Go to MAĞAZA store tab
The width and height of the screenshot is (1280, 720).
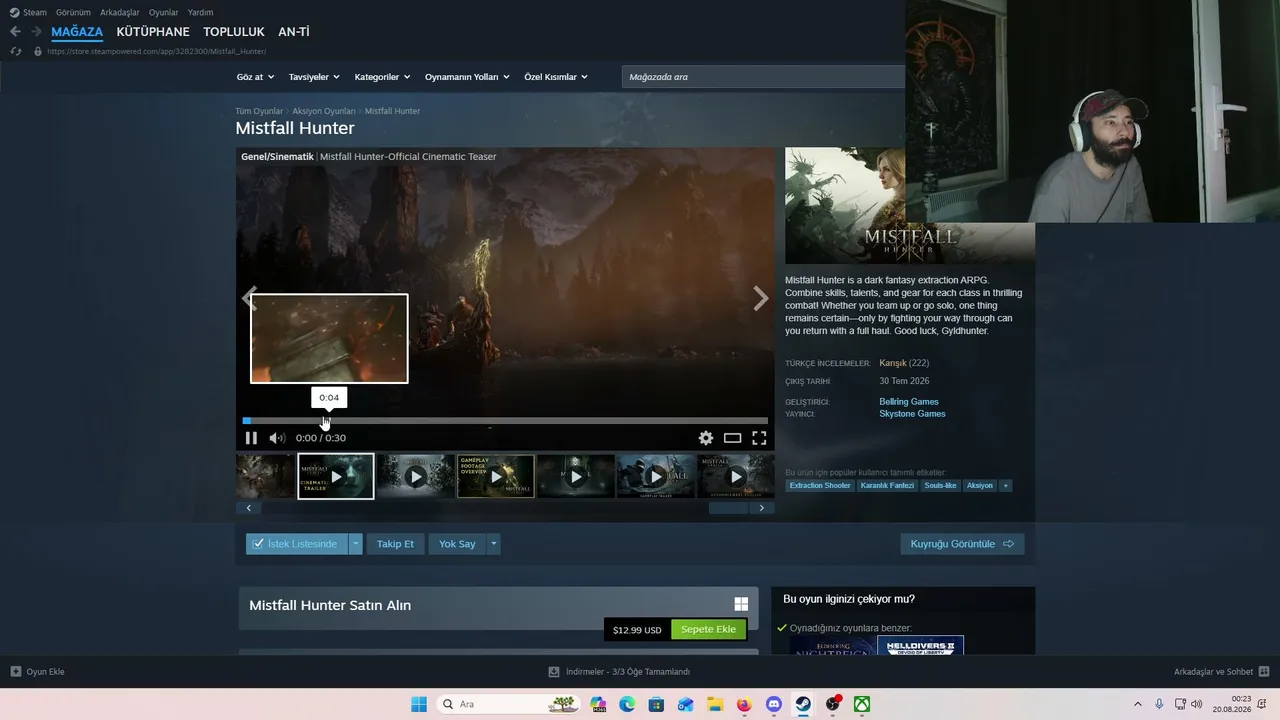[x=77, y=32]
